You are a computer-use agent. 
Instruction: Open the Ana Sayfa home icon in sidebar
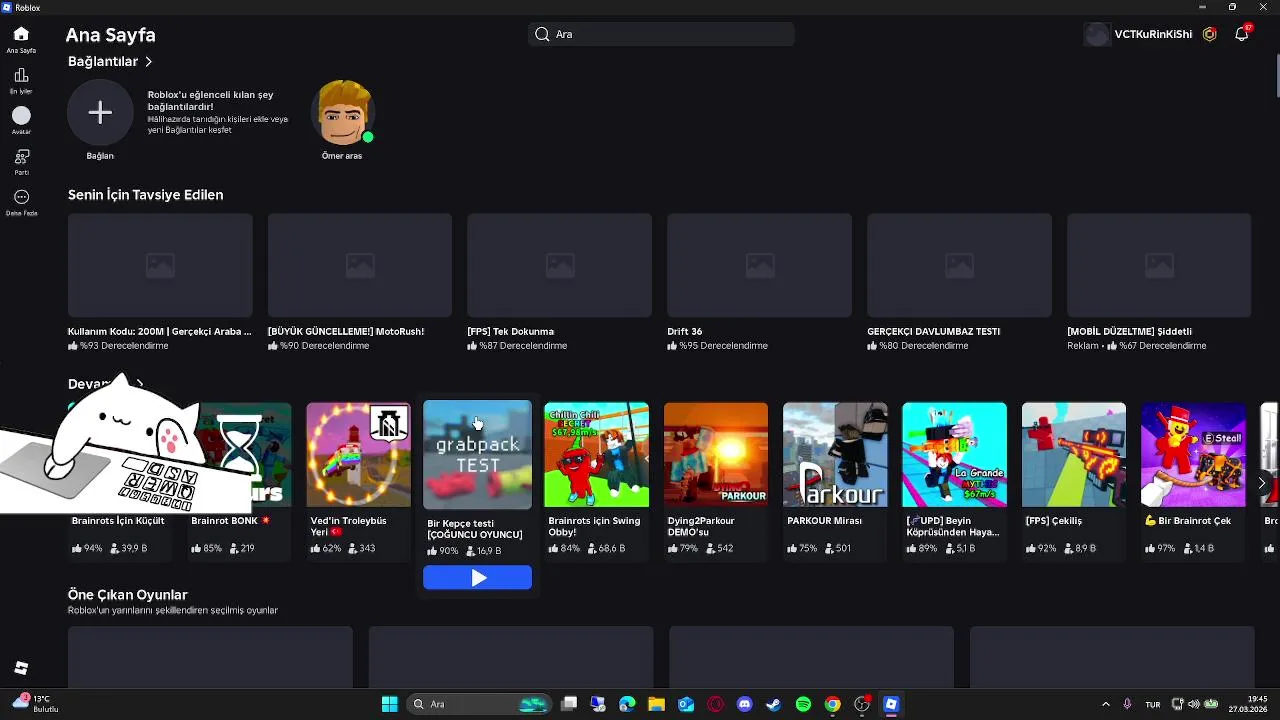point(21,34)
